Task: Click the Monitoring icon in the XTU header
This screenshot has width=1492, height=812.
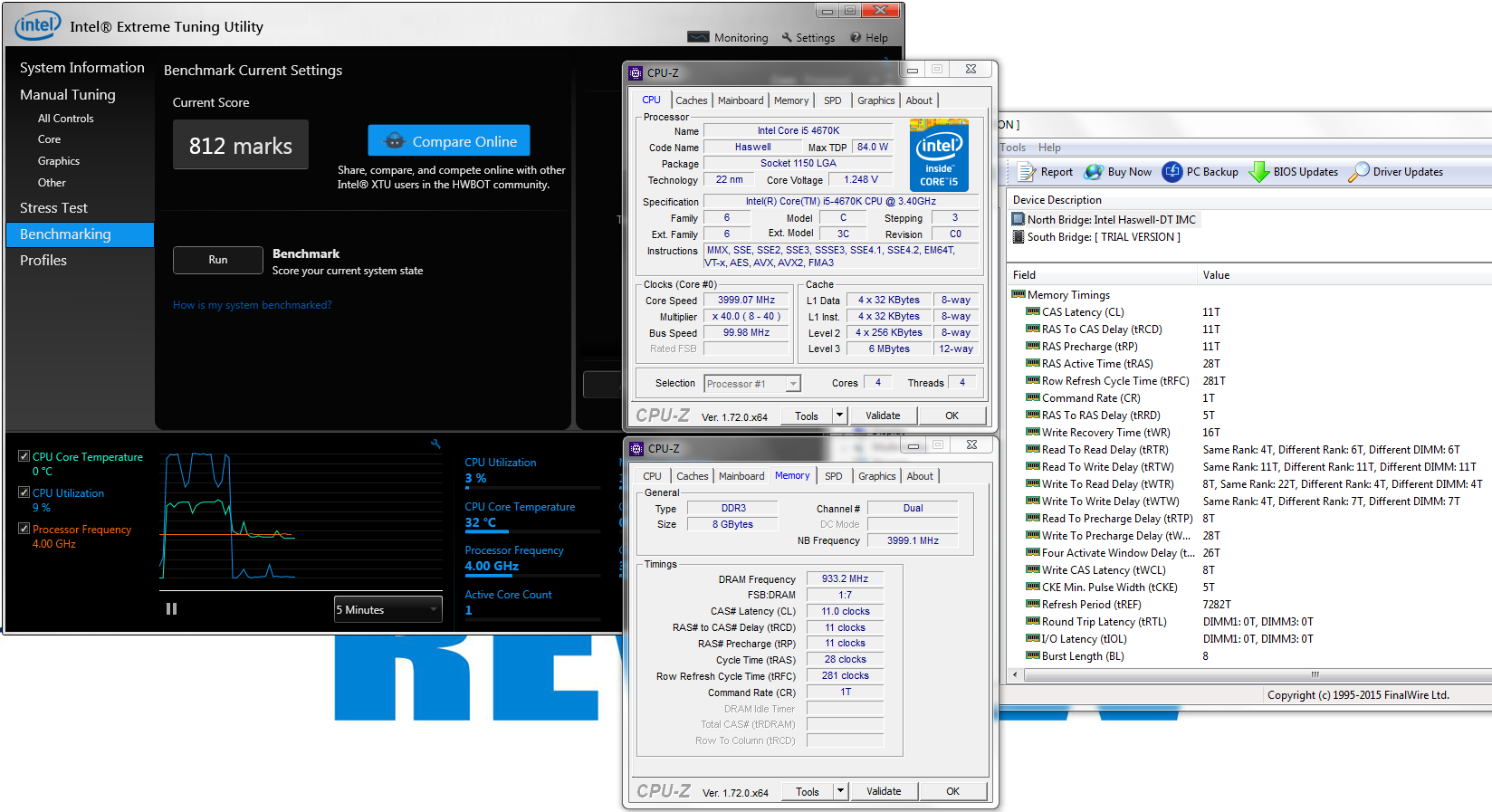Action: click(698, 37)
